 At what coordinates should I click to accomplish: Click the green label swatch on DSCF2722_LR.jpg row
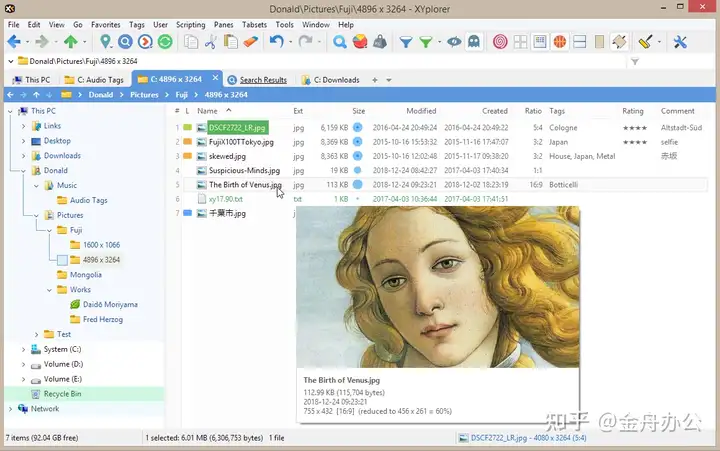click(x=187, y=127)
